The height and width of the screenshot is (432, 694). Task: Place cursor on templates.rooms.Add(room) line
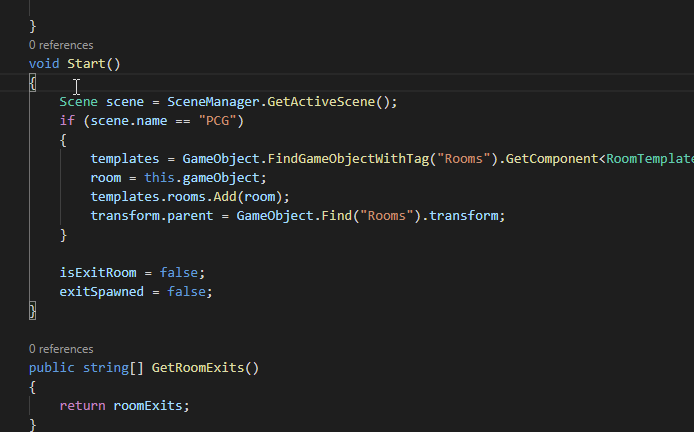coord(190,197)
